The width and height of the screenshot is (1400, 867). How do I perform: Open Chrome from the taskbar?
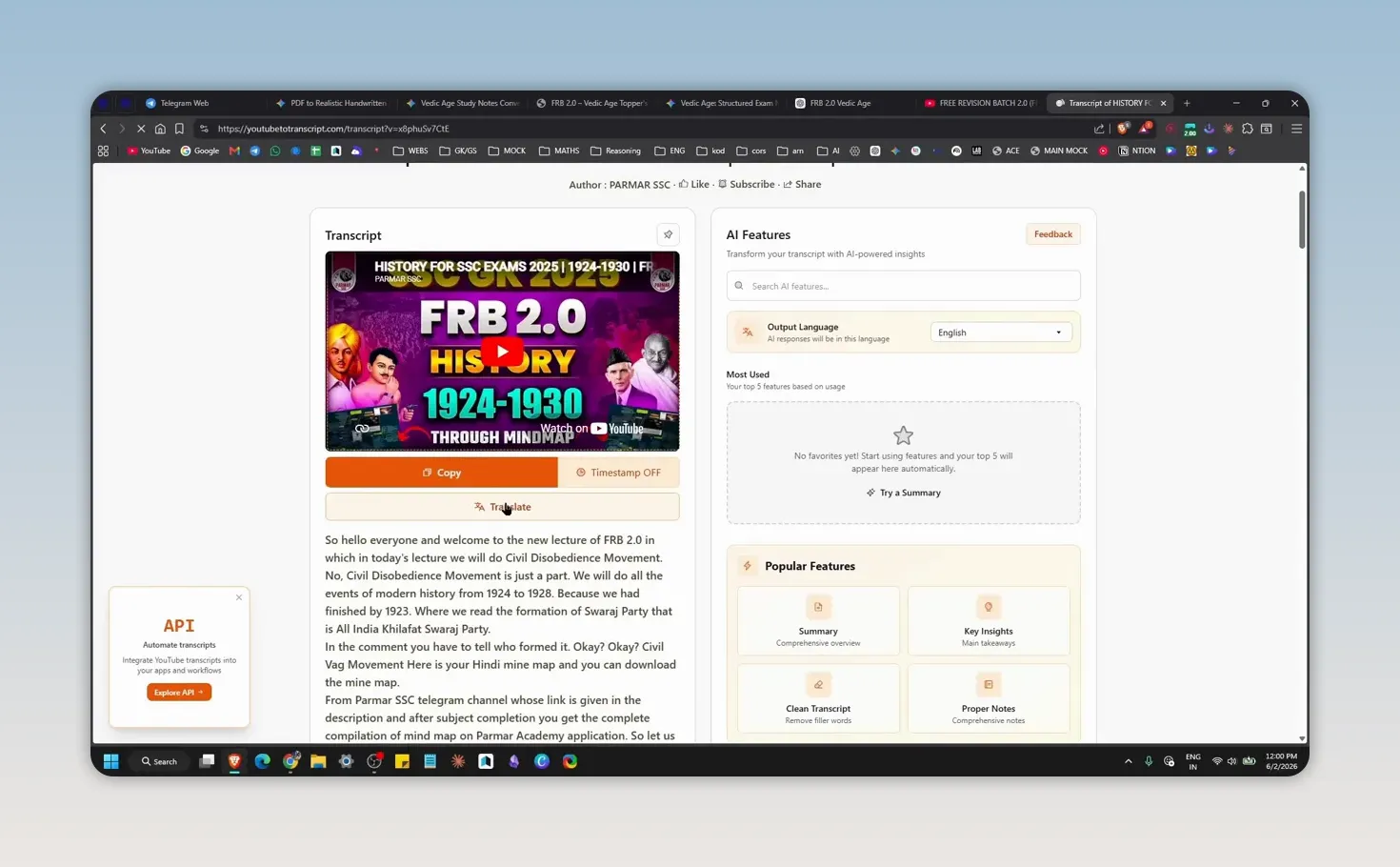290,761
